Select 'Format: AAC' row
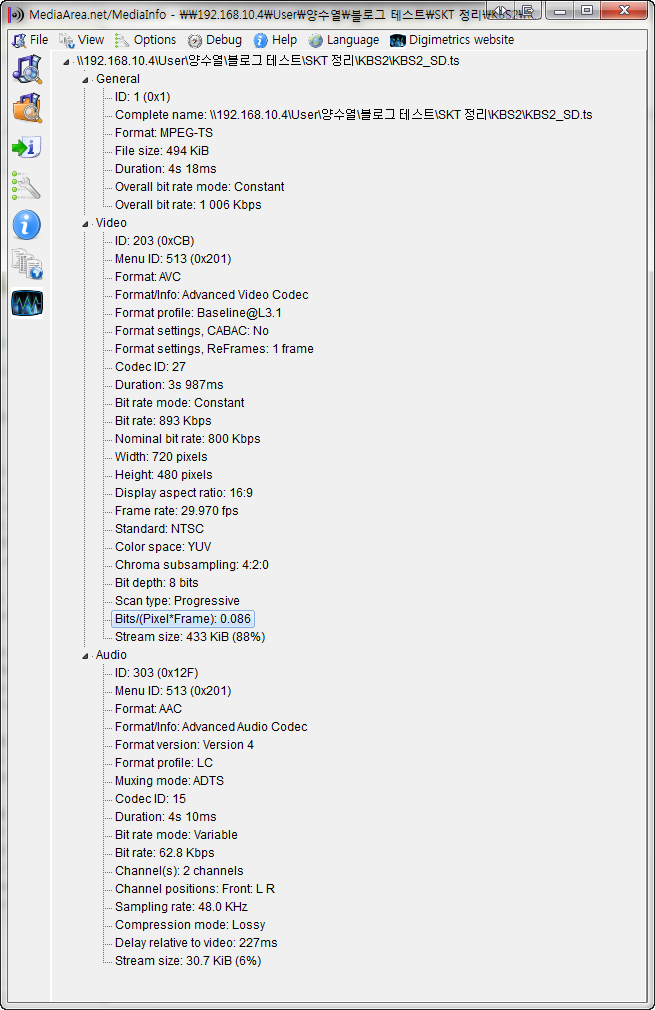This screenshot has width=655, height=1010. (x=148, y=709)
